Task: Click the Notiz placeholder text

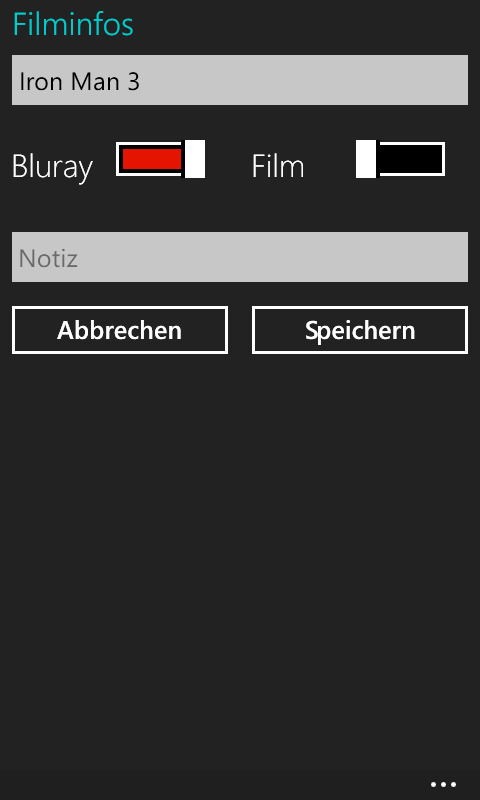Action: [48, 259]
